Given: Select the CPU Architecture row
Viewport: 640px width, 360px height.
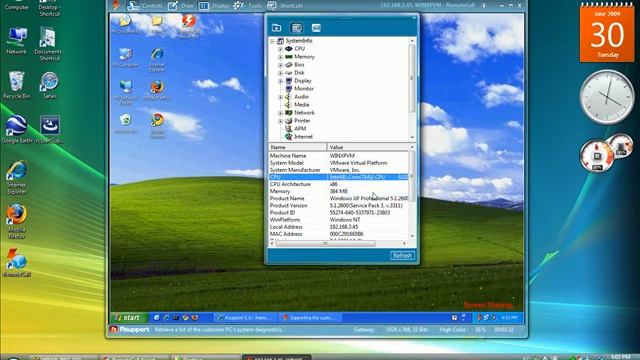Looking at the screenshot, I should tap(338, 184).
